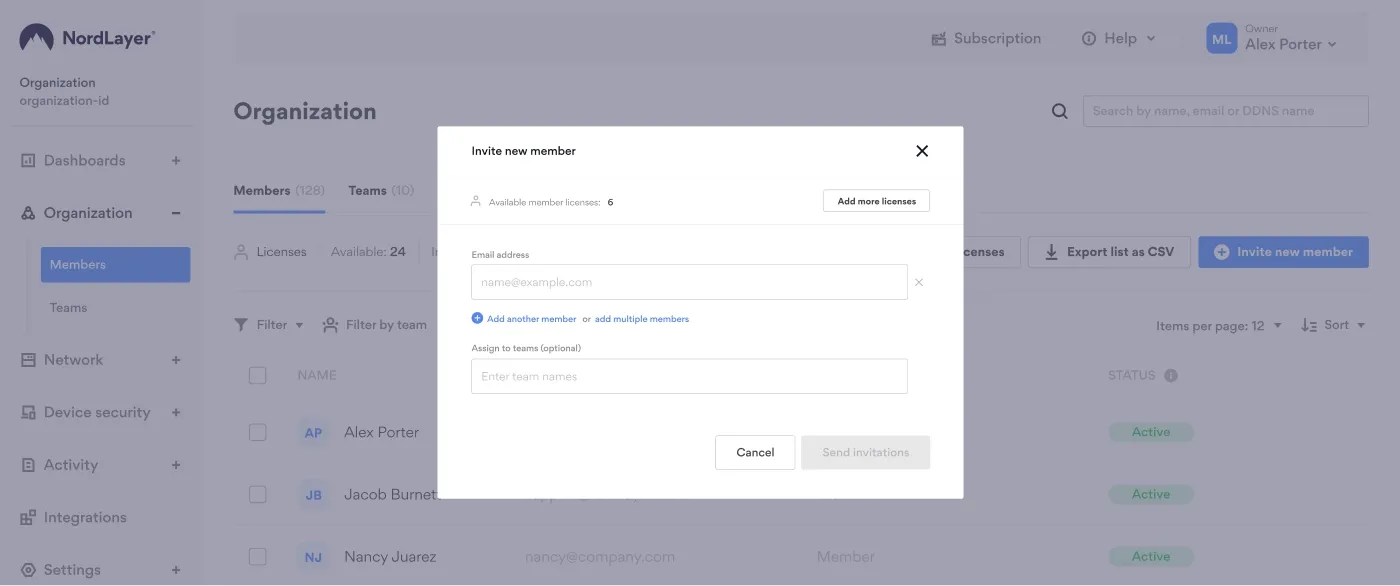Clear the email address field with X icon
The width and height of the screenshot is (1400, 586).
pyautogui.click(x=919, y=282)
